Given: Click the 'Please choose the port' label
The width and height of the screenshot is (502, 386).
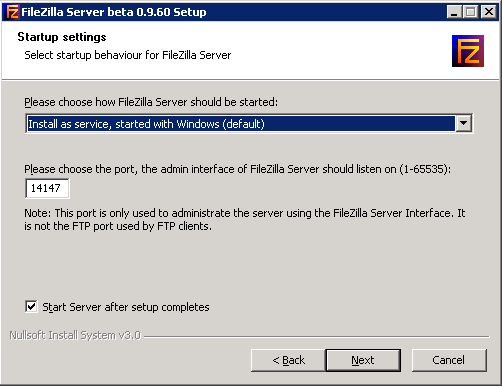Looking at the screenshot, I should point(237,169).
